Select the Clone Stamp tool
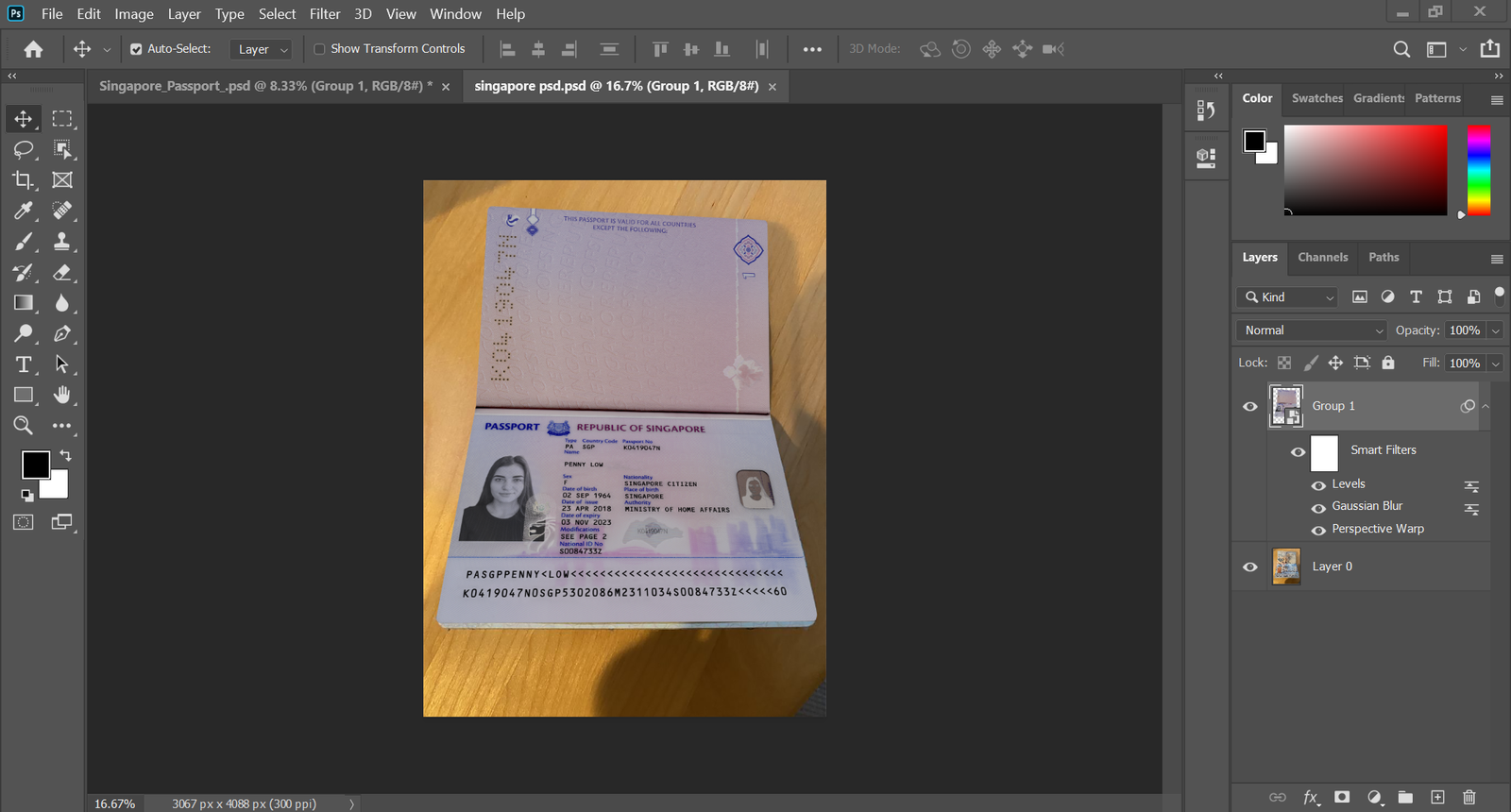This screenshot has width=1511, height=812. pyautogui.click(x=62, y=242)
